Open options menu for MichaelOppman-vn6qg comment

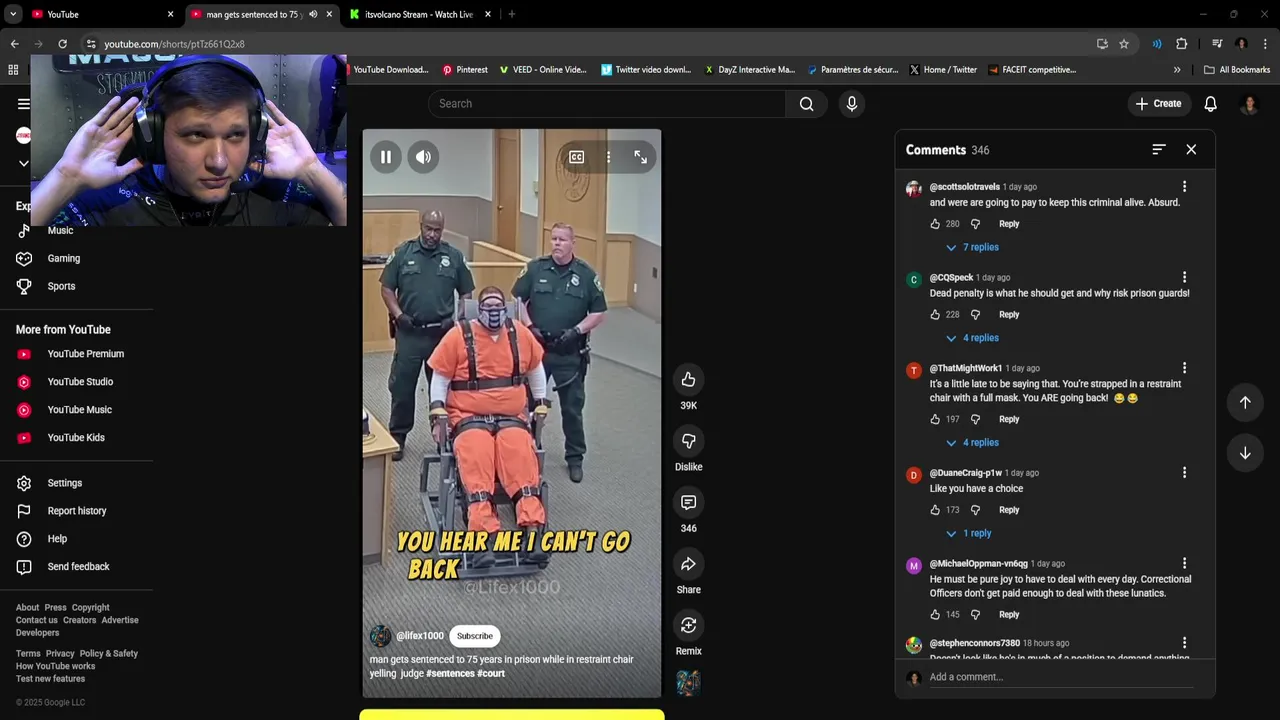(x=1184, y=563)
